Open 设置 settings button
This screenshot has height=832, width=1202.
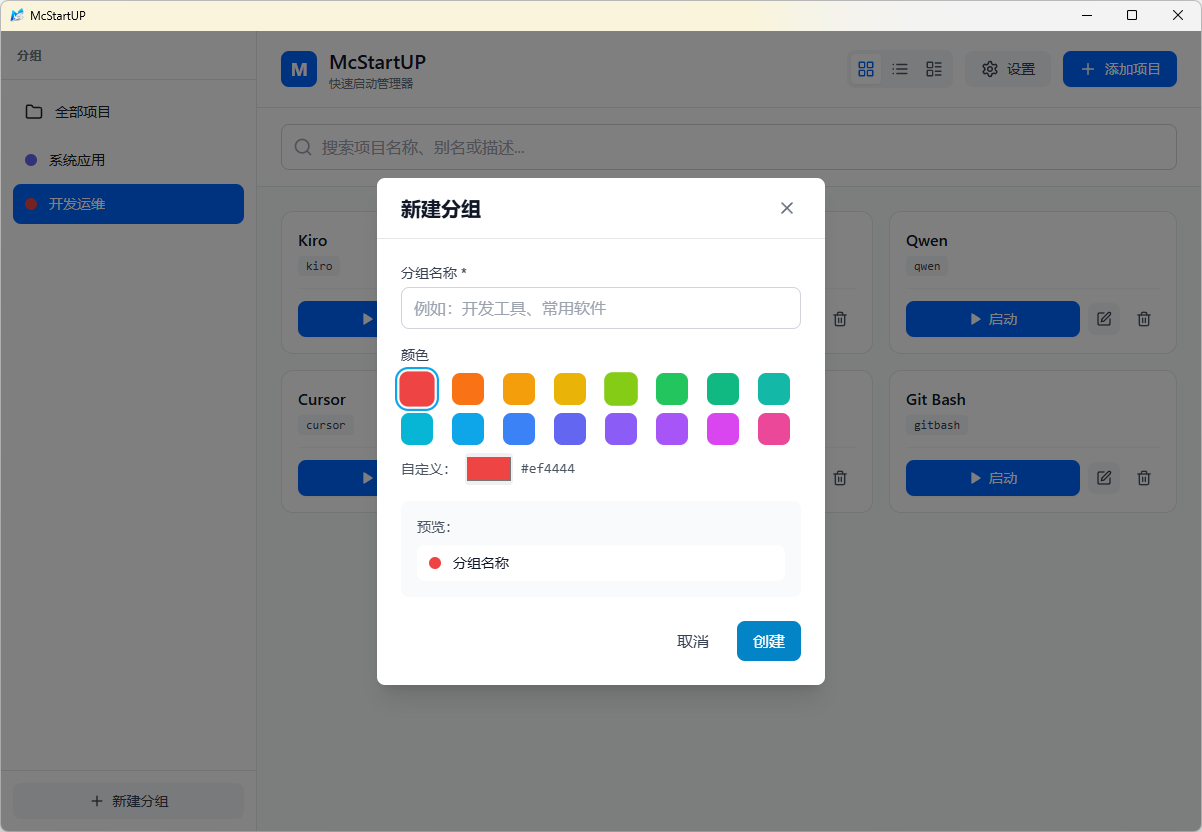pyautogui.click(x=1008, y=69)
